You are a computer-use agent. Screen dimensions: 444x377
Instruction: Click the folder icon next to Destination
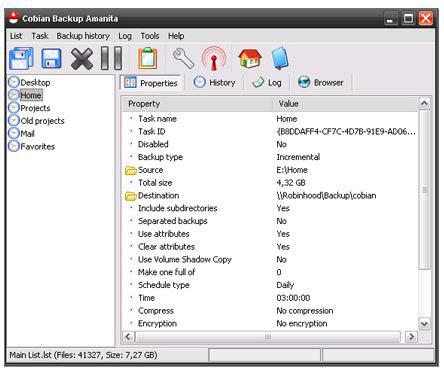131,196
